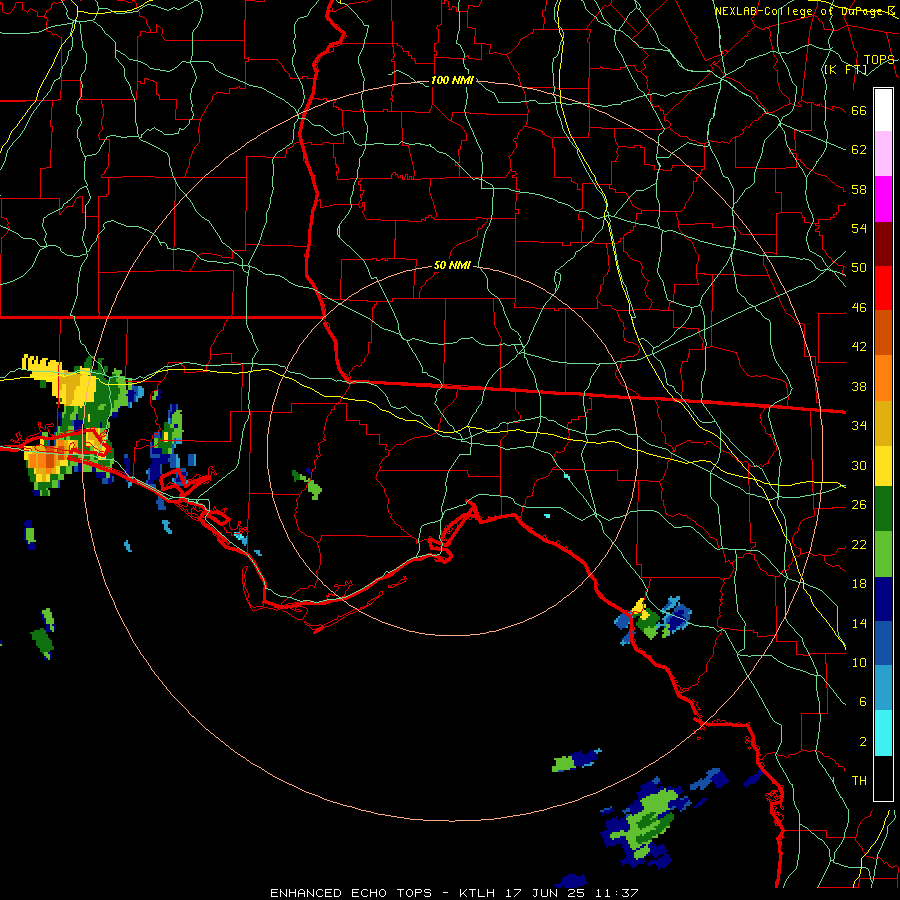Screen dimensions: 900x900
Task: Click the small green echo inside 50 NMI ring
Action: pyautogui.click(x=308, y=484)
